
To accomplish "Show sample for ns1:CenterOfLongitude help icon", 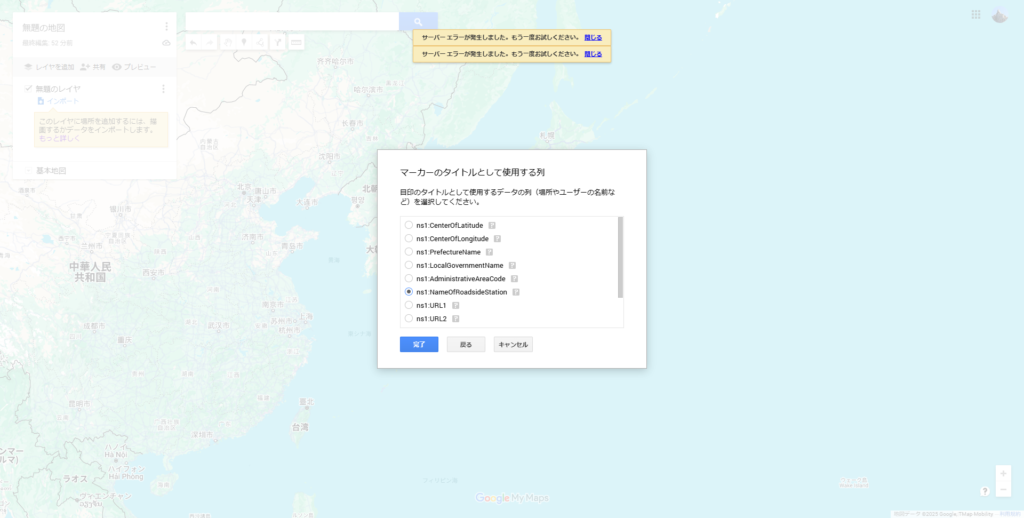I will pos(497,238).
